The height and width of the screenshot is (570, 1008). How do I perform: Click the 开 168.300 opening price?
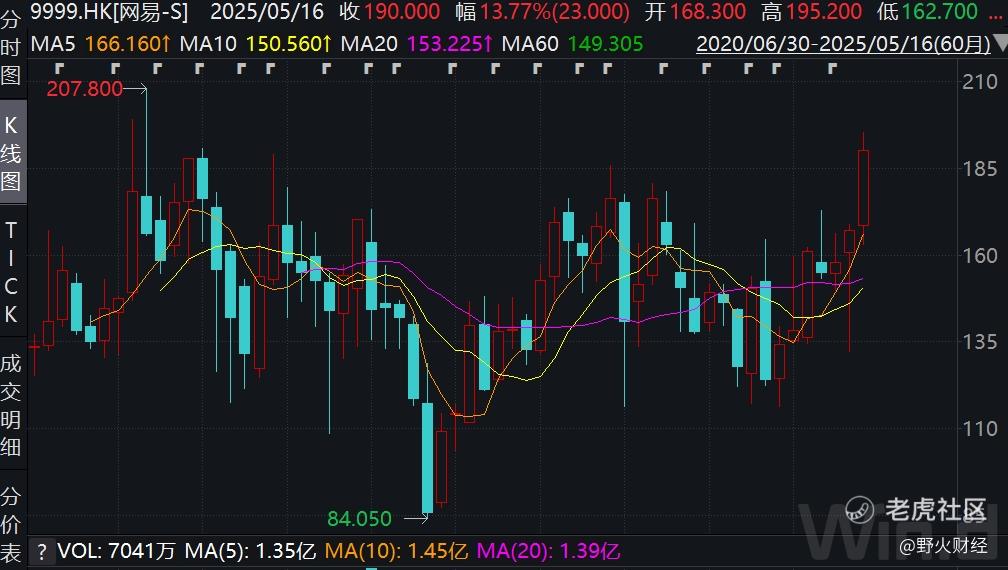[696, 12]
